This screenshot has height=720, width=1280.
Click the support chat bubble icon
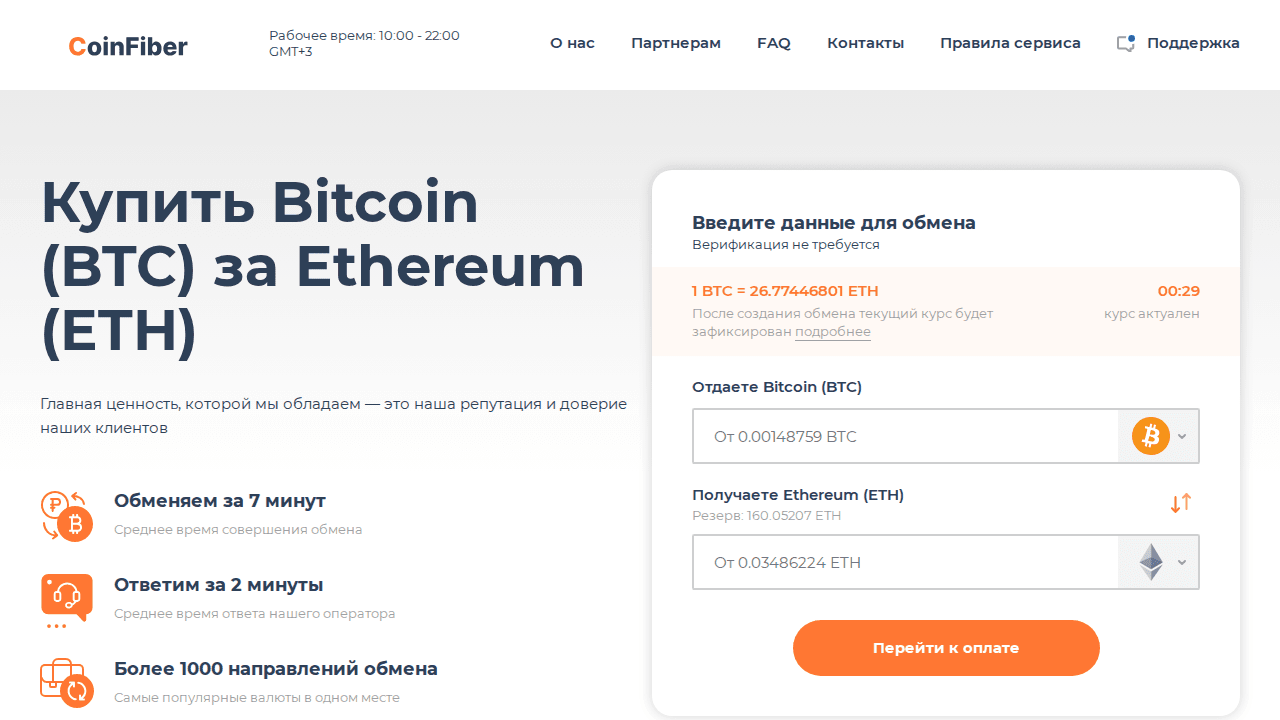pyautogui.click(x=1126, y=43)
